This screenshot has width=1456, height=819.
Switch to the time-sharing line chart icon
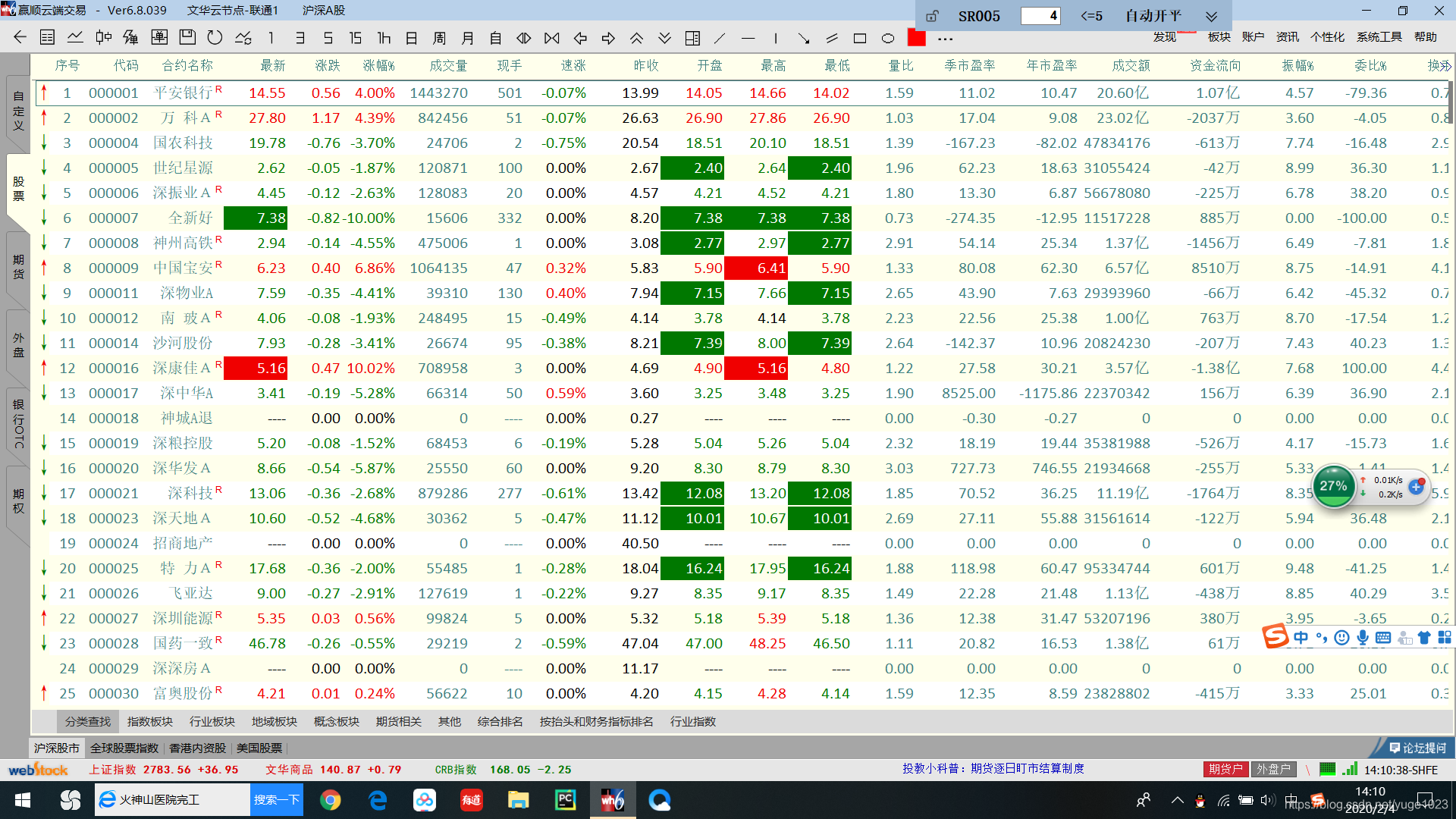click(75, 37)
